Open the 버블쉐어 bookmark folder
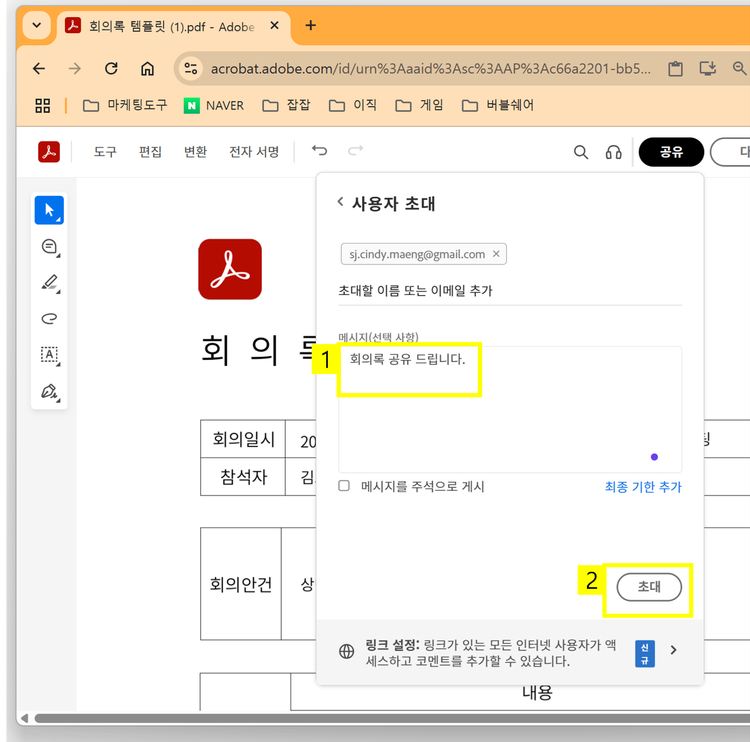This screenshot has width=750, height=742. click(498, 105)
